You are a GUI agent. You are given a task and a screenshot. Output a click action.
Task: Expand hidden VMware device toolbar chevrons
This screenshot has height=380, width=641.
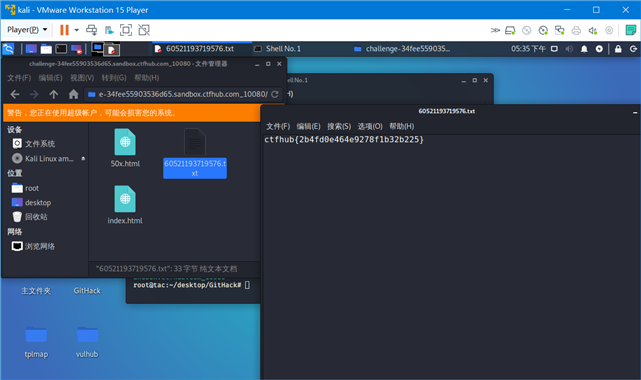pos(495,30)
